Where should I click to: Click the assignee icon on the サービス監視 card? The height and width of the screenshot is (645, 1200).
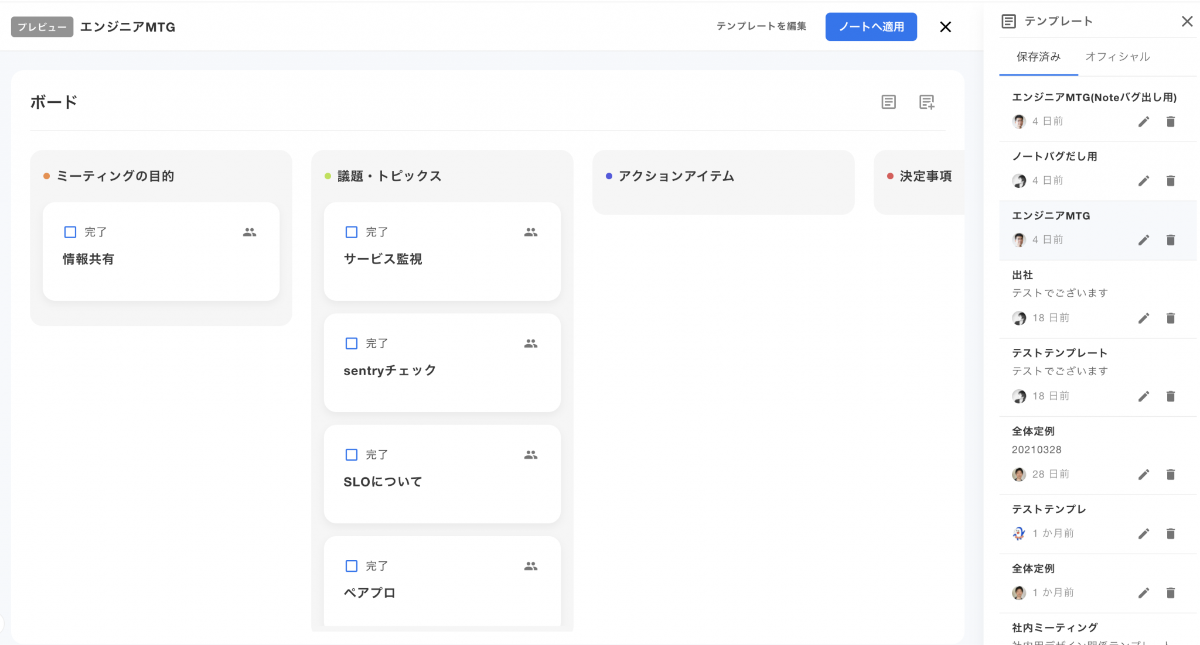click(x=530, y=232)
